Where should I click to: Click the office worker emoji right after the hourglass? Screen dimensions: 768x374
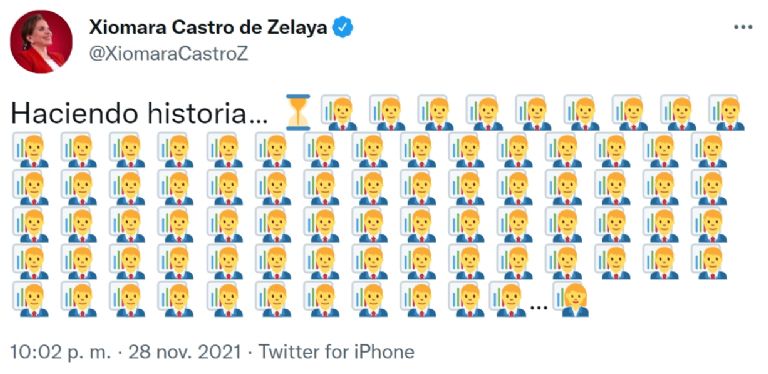(338, 113)
